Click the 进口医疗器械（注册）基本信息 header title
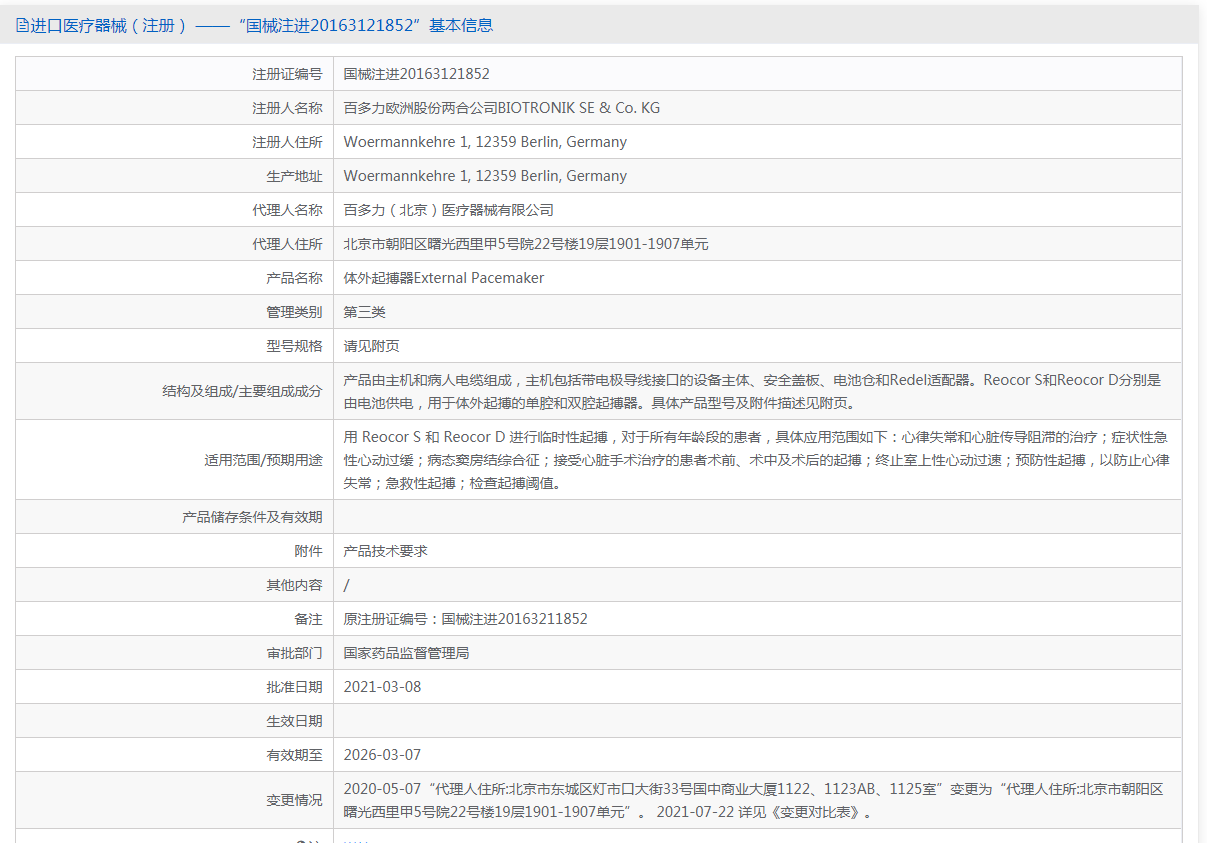This screenshot has height=843, width=1207. click(262, 26)
